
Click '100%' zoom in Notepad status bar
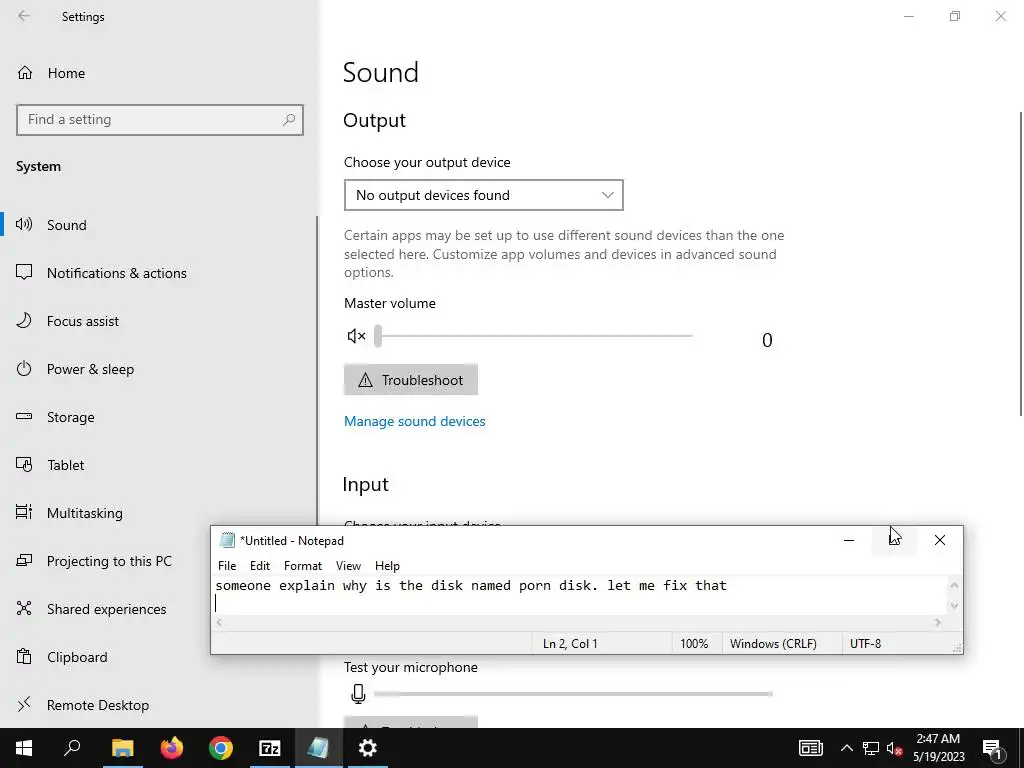694,643
